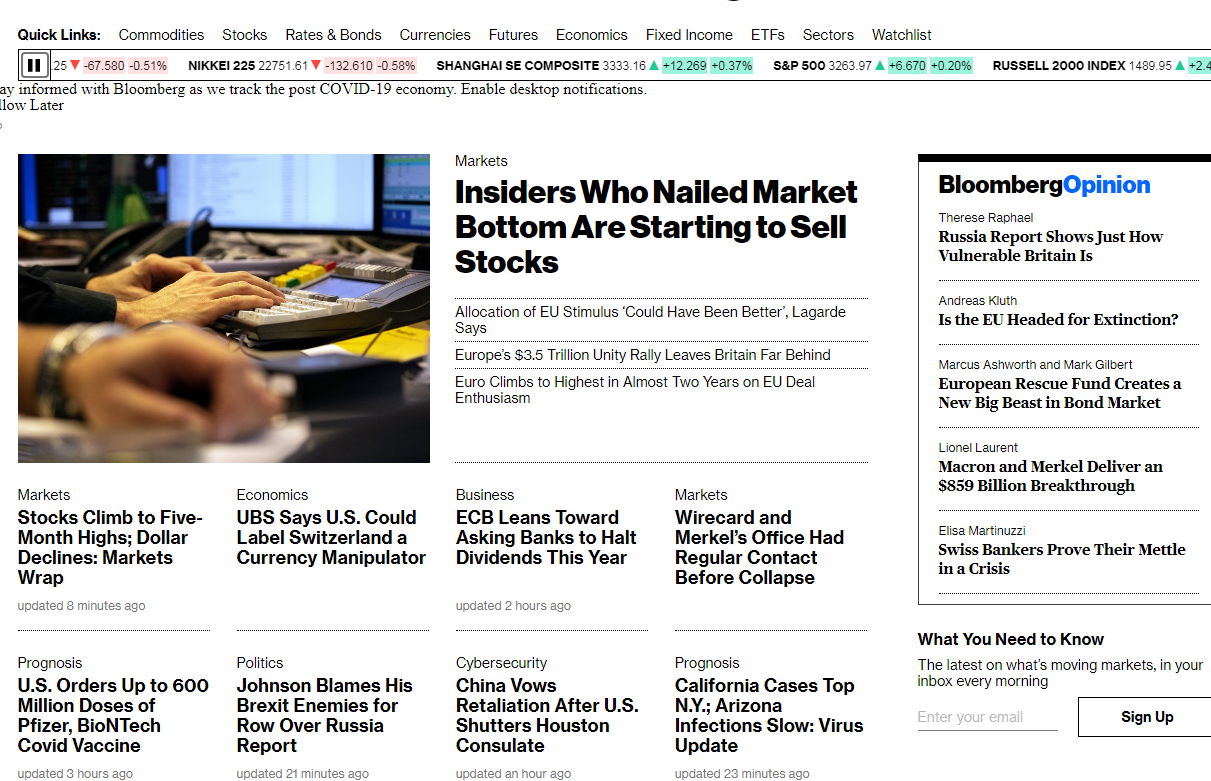Open the Euro Climbs to Highest article
This screenshot has width=1211, height=781.
635,390
